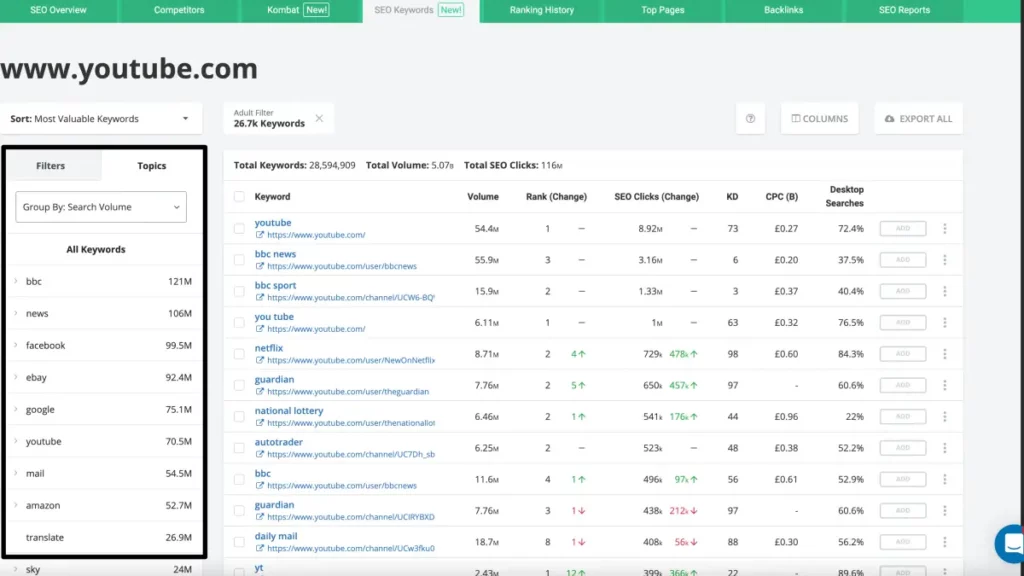Check the national lottery row checkbox

pyautogui.click(x=239, y=417)
